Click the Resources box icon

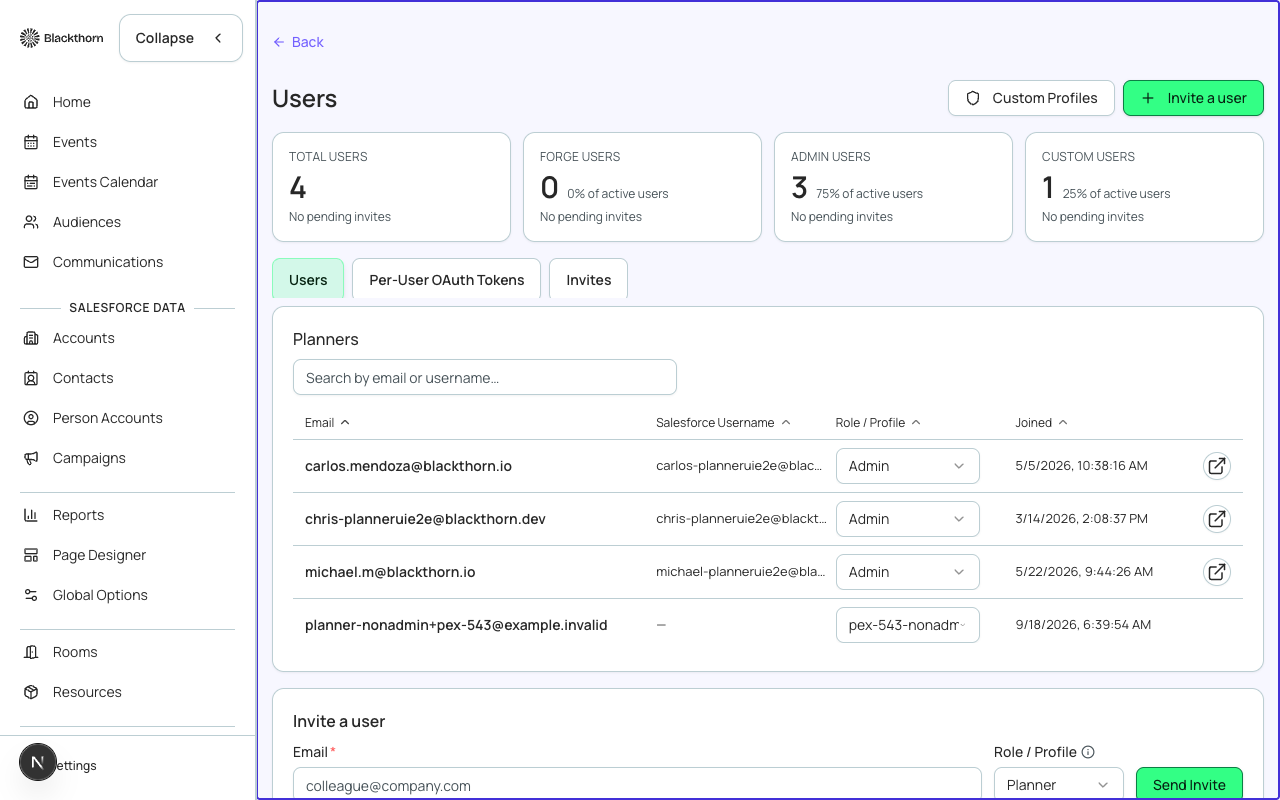click(x=31, y=692)
